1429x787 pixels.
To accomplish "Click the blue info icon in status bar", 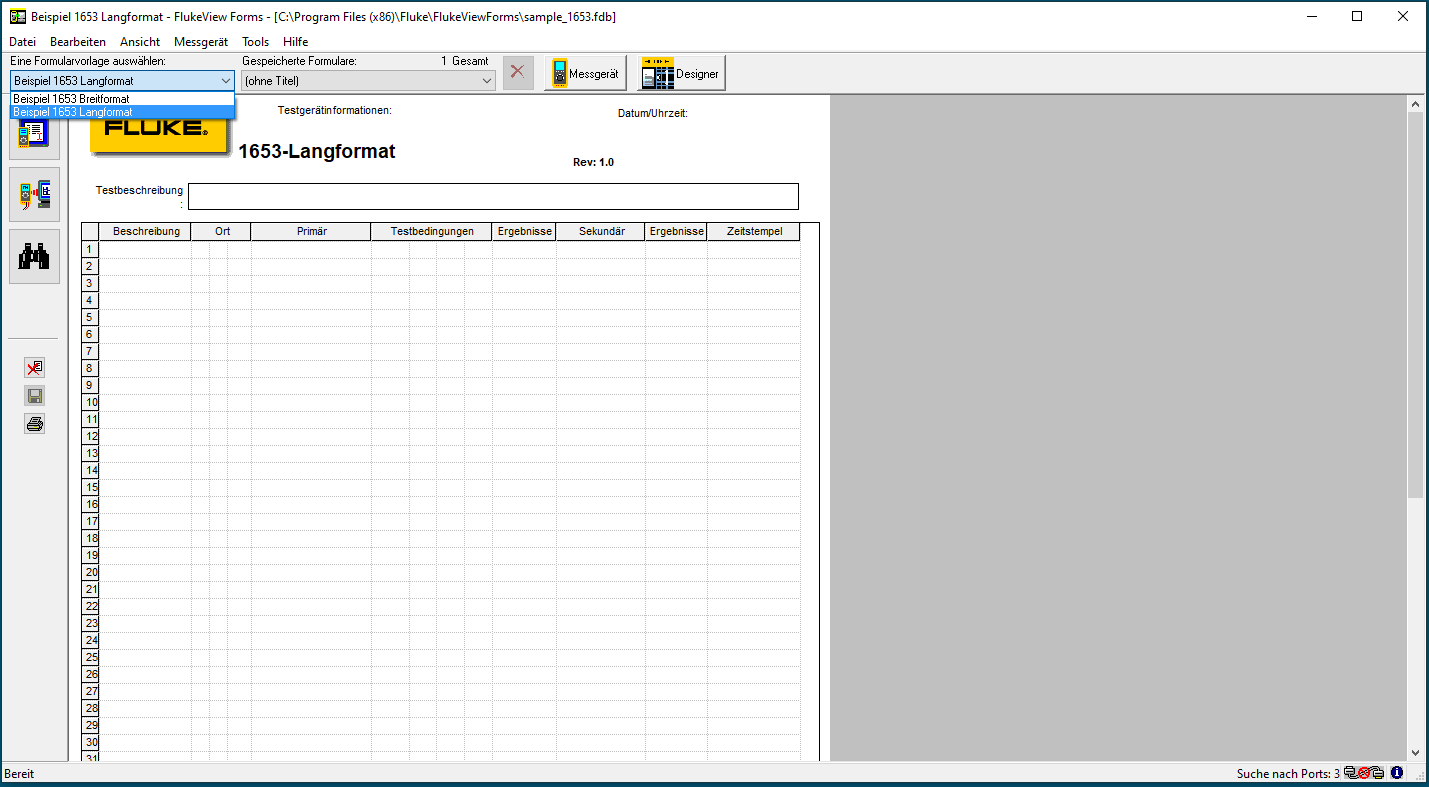I will tap(1397, 773).
